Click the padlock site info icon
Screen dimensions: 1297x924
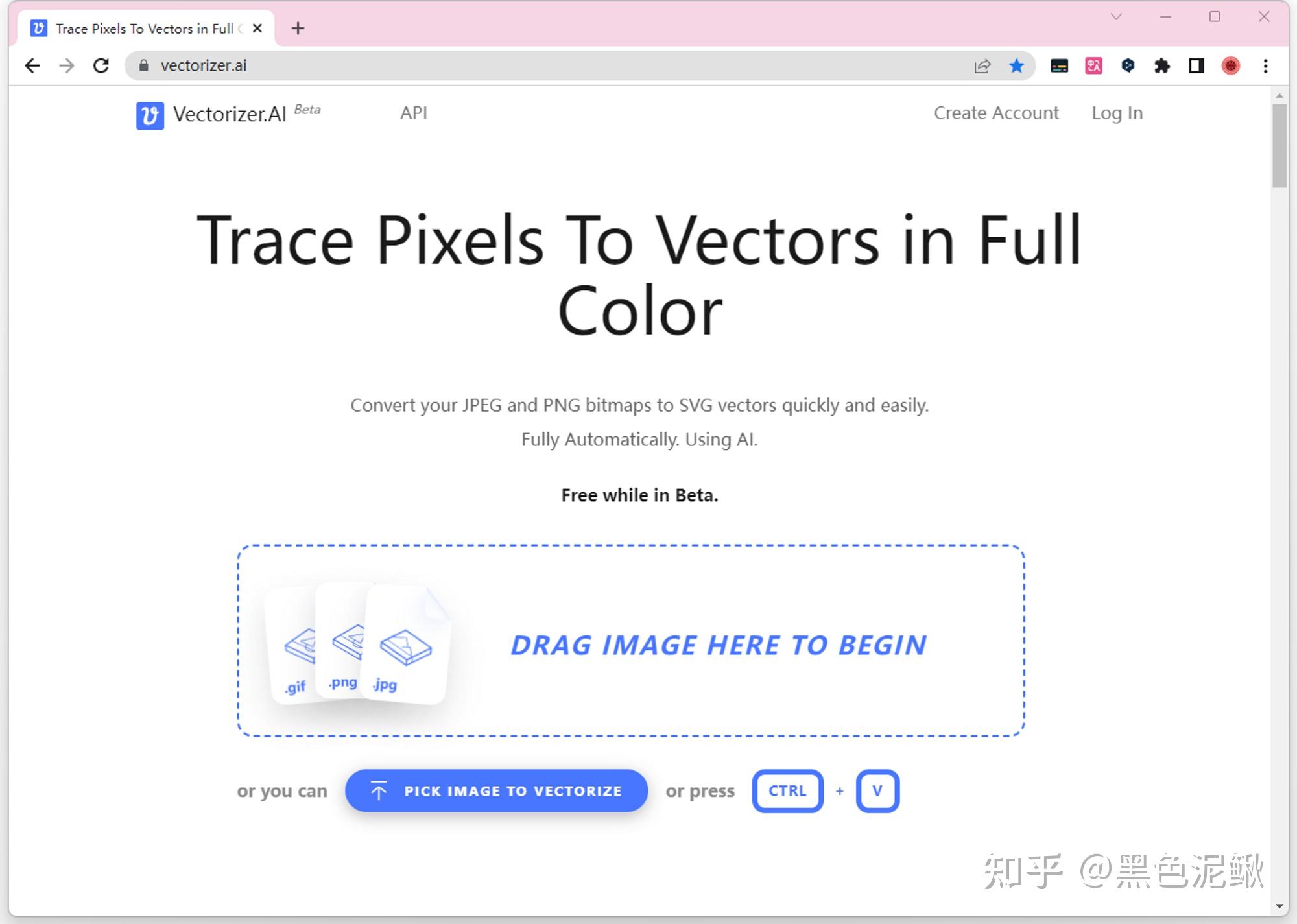pyautogui.click(x=144, y=65)
